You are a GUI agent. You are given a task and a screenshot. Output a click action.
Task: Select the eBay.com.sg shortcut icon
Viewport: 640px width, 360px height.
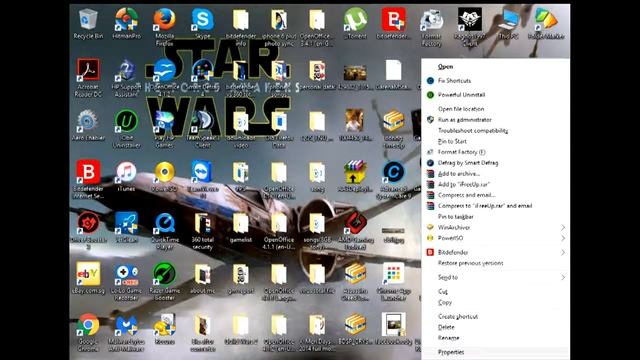point(88,274)
